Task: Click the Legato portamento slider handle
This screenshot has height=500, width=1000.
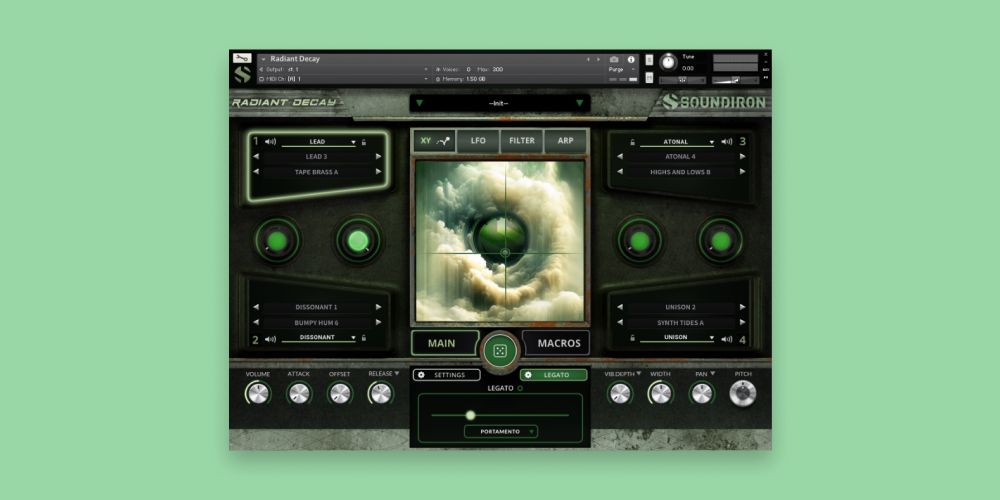Action: click(x=471, y=415)
